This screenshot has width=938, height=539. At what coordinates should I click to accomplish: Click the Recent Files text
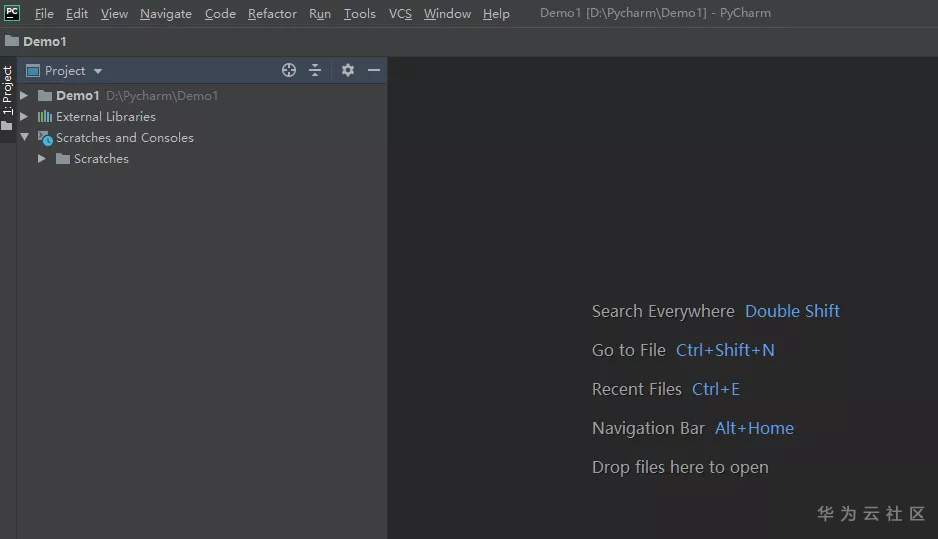[636, 389]
